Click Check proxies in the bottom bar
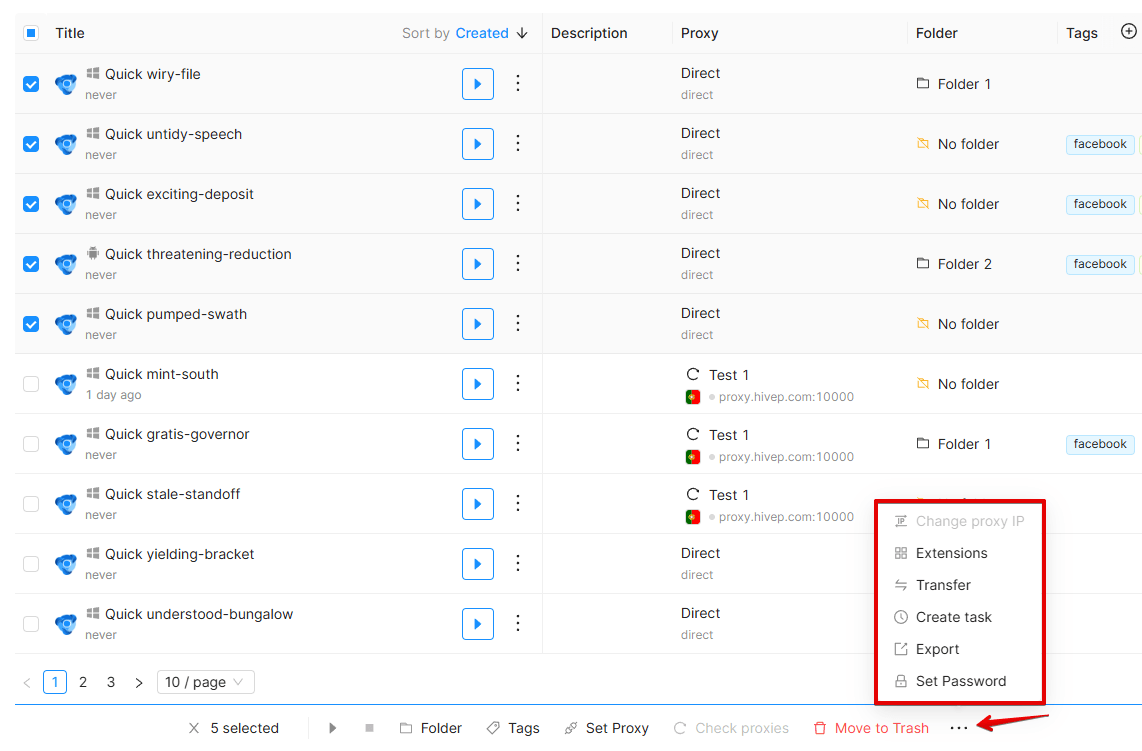The width and height of the screenshot is (1142, 751). pyautogui.click(x=731, y=728)
